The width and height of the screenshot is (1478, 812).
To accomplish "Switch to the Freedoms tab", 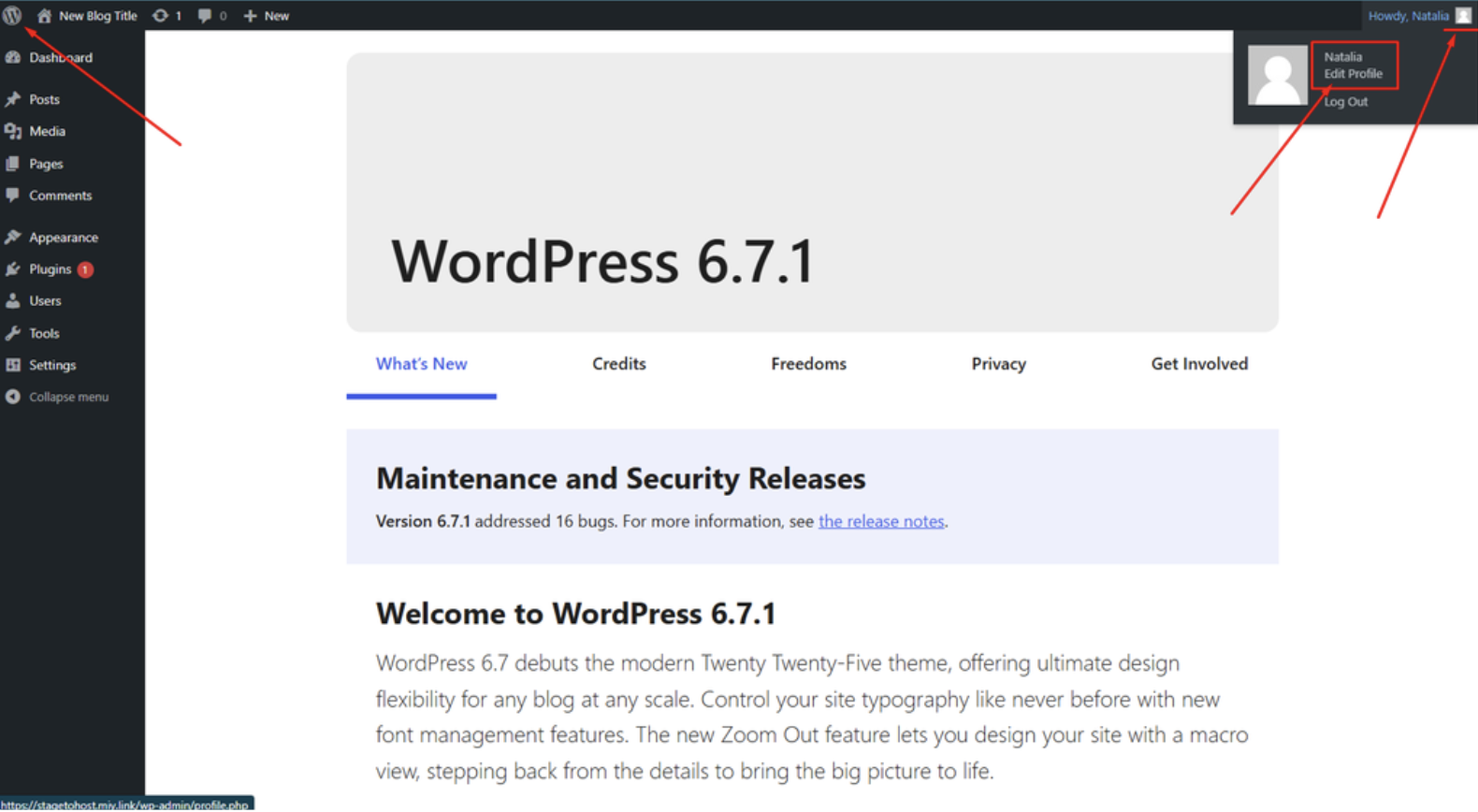I will pos(808,364).
